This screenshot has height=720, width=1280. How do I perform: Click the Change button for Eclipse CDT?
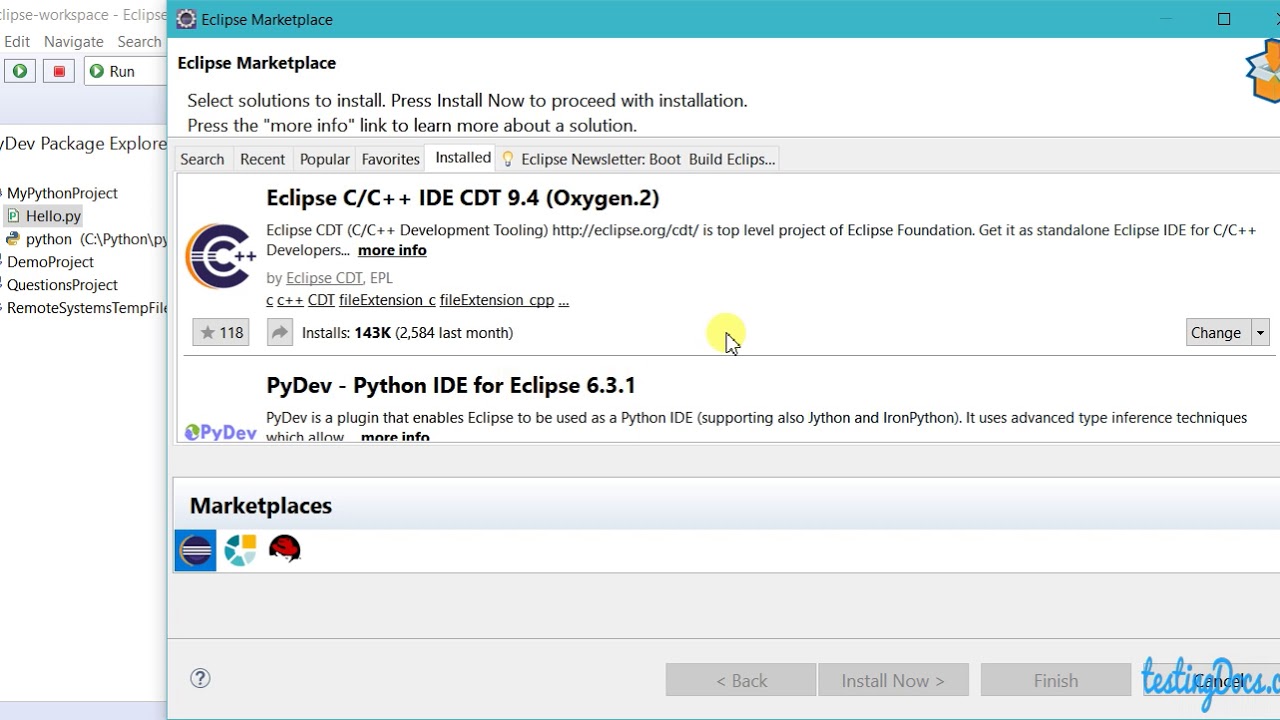click(x=1216, y=333)
